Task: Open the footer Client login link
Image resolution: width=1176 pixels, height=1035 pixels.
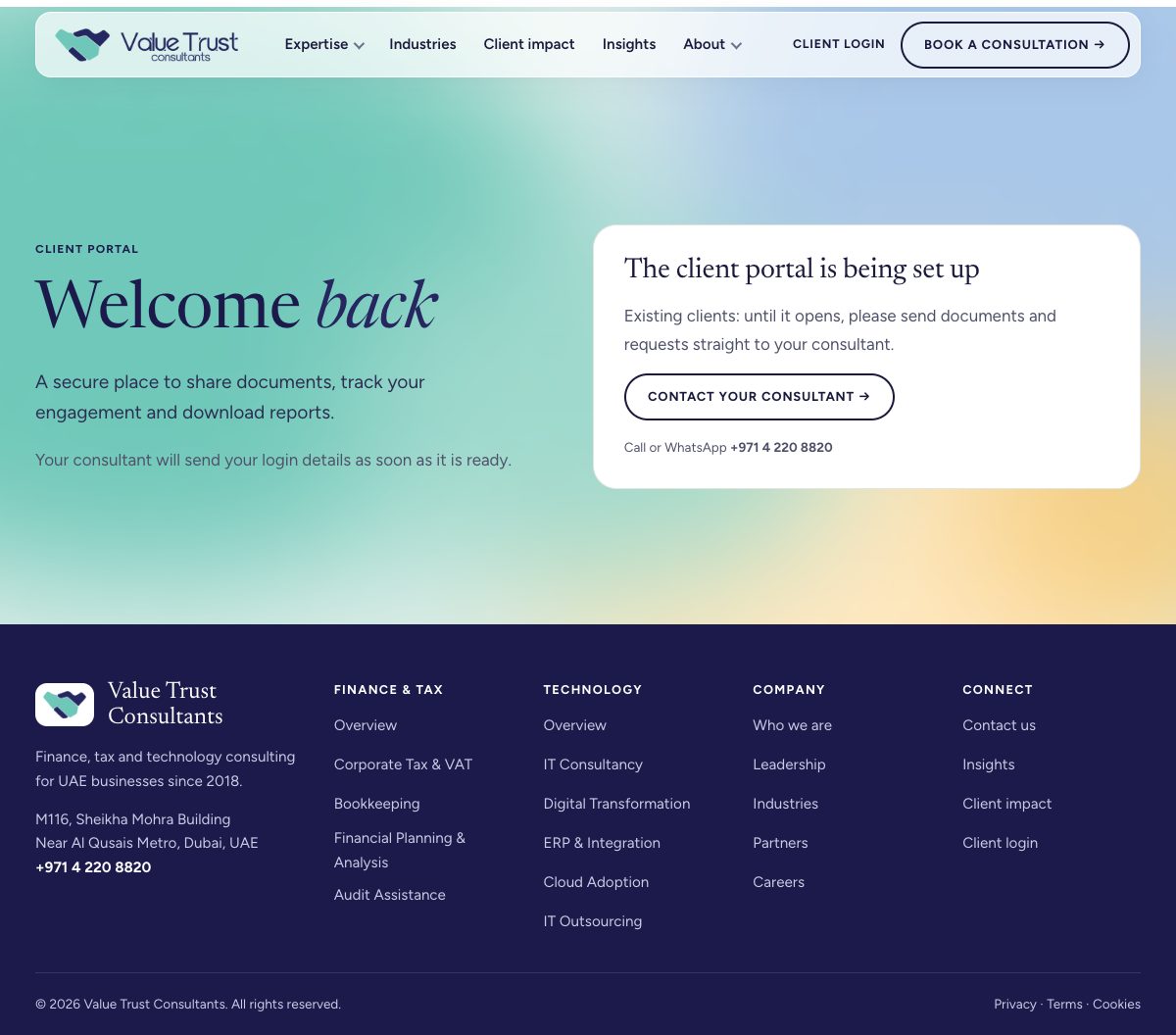Action: coord(1000,843)
